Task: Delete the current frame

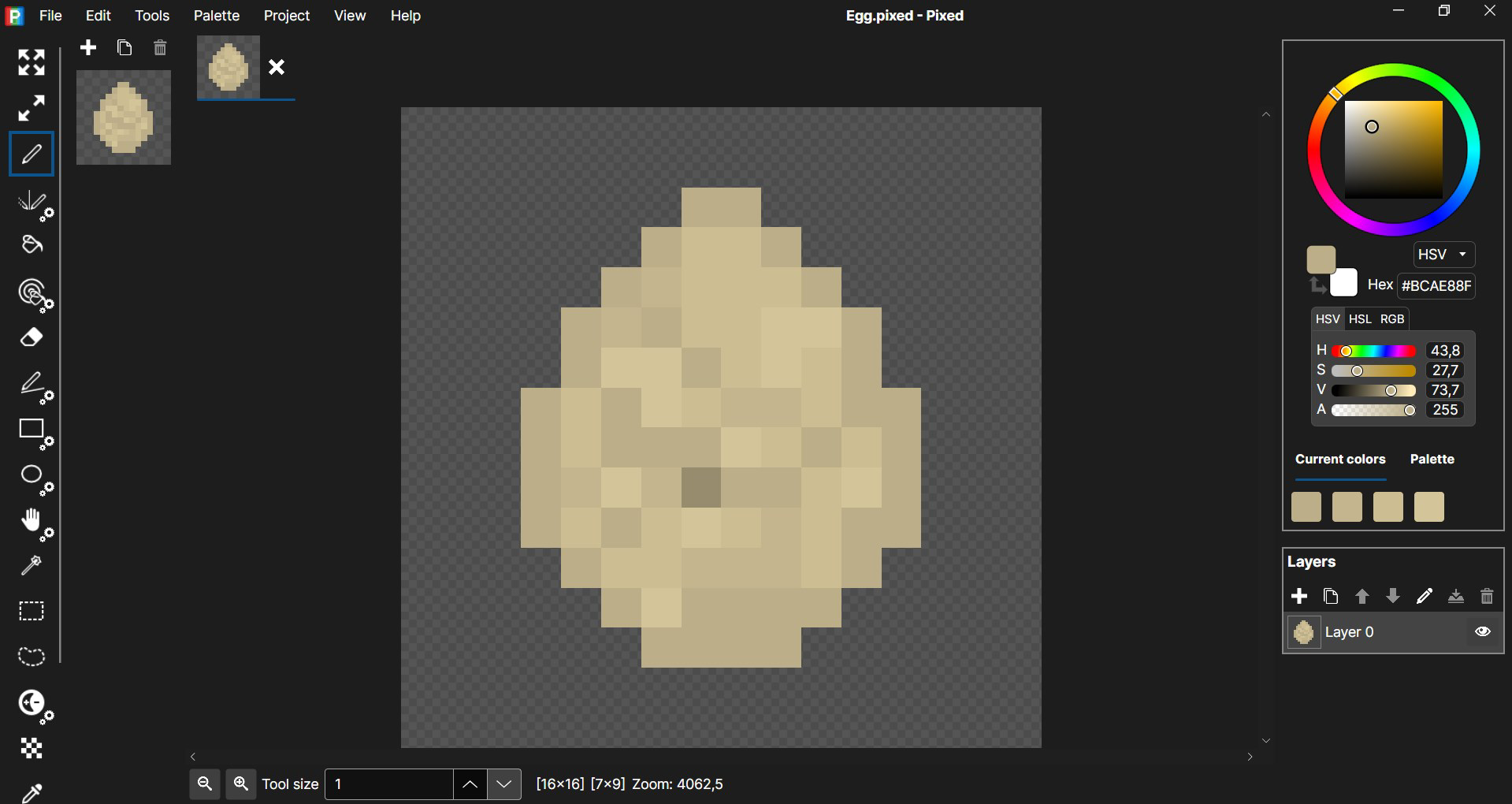Action: coord(161,48)
